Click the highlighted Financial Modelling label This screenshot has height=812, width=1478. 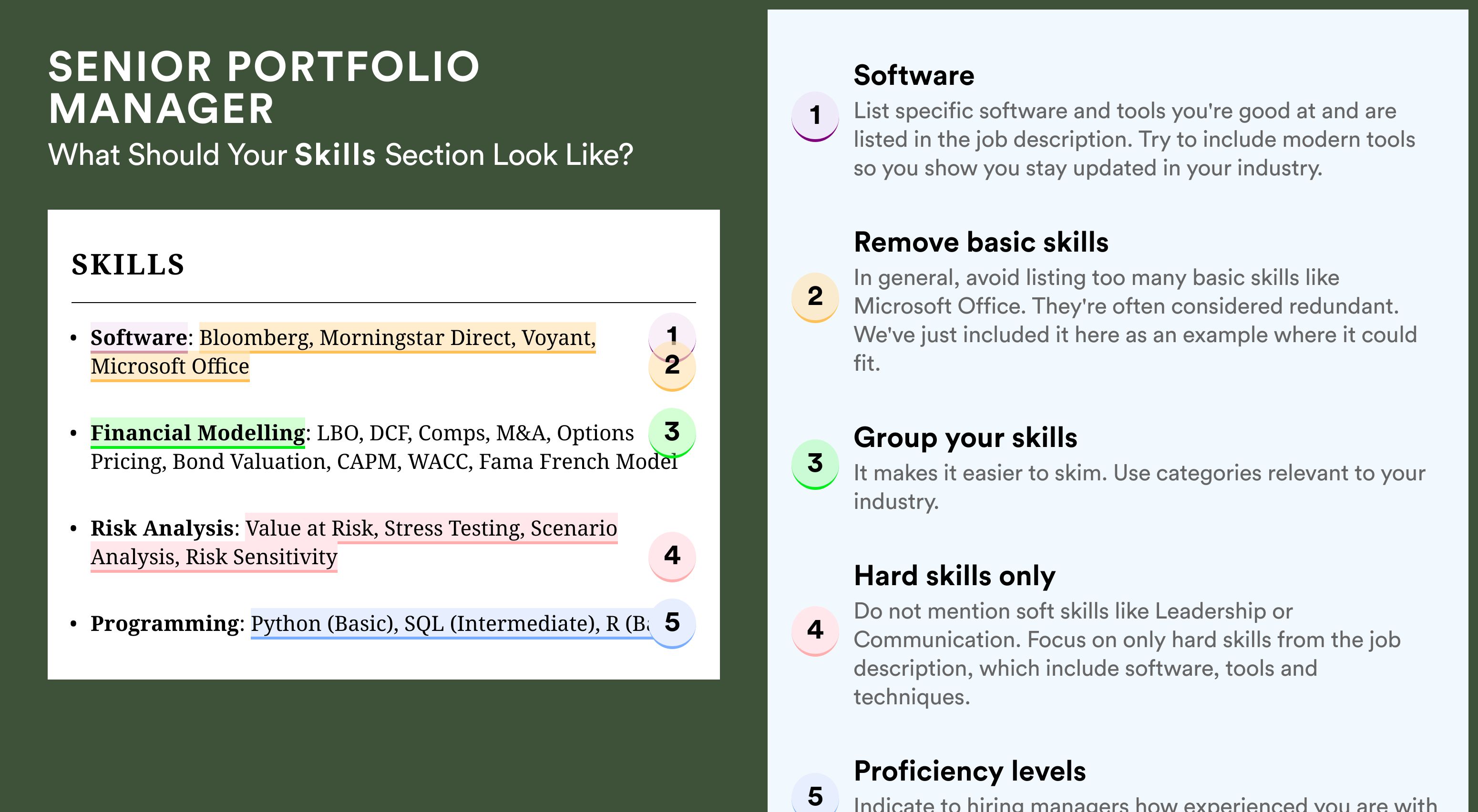click(x=197, y=433)
